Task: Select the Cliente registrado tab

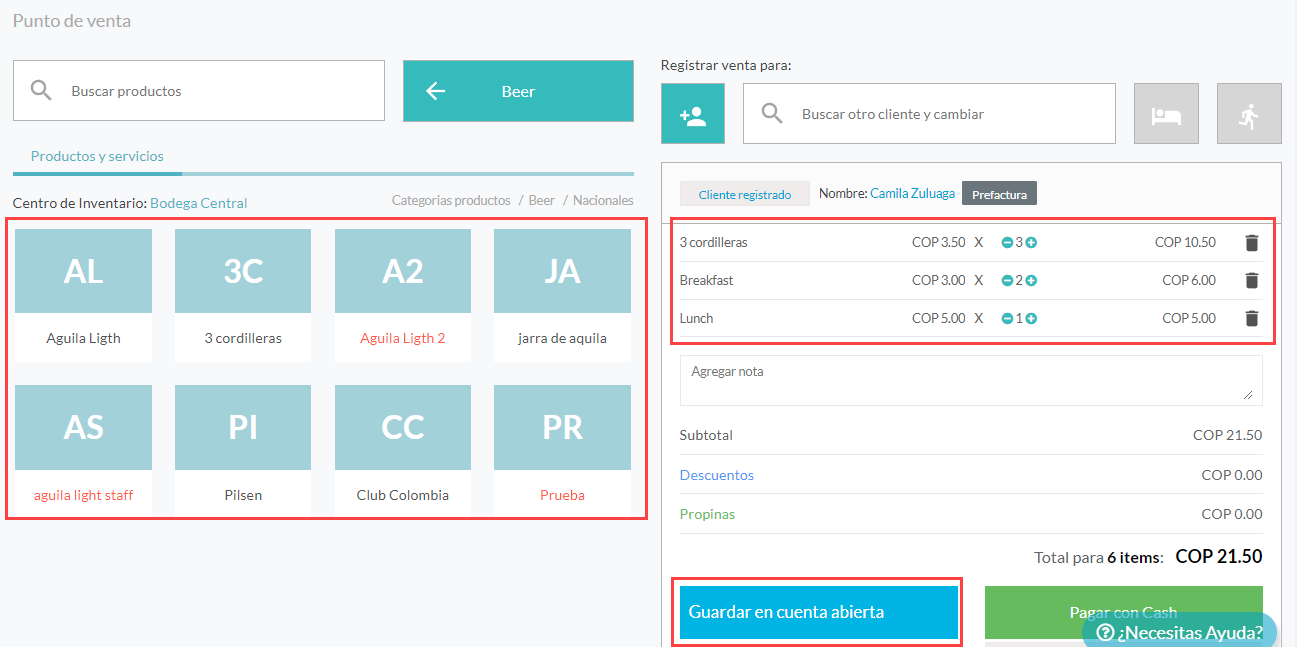Action: 744,194
